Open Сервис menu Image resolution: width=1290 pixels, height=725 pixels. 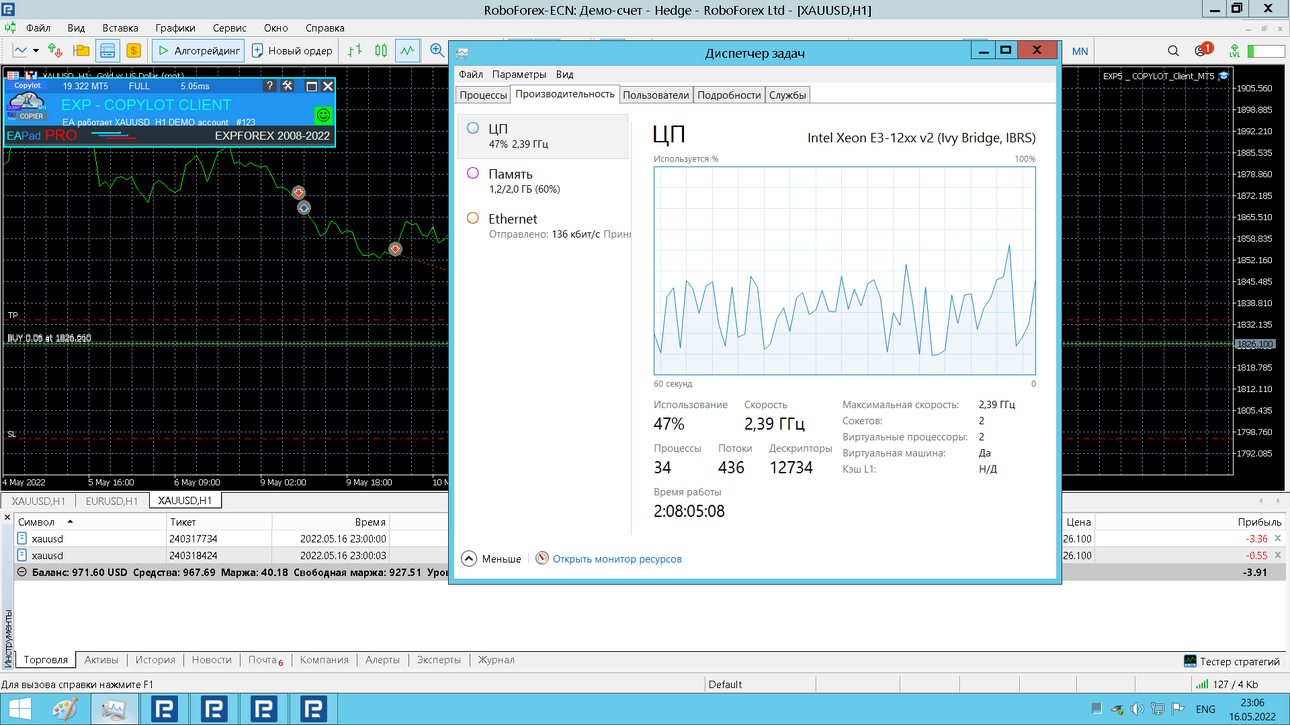(x=230, y=28)
